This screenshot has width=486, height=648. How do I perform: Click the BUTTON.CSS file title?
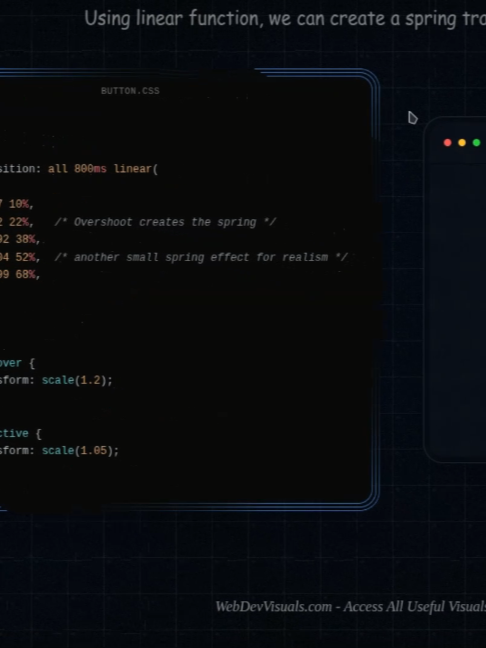pyautogui.click(x=130, y=91)
